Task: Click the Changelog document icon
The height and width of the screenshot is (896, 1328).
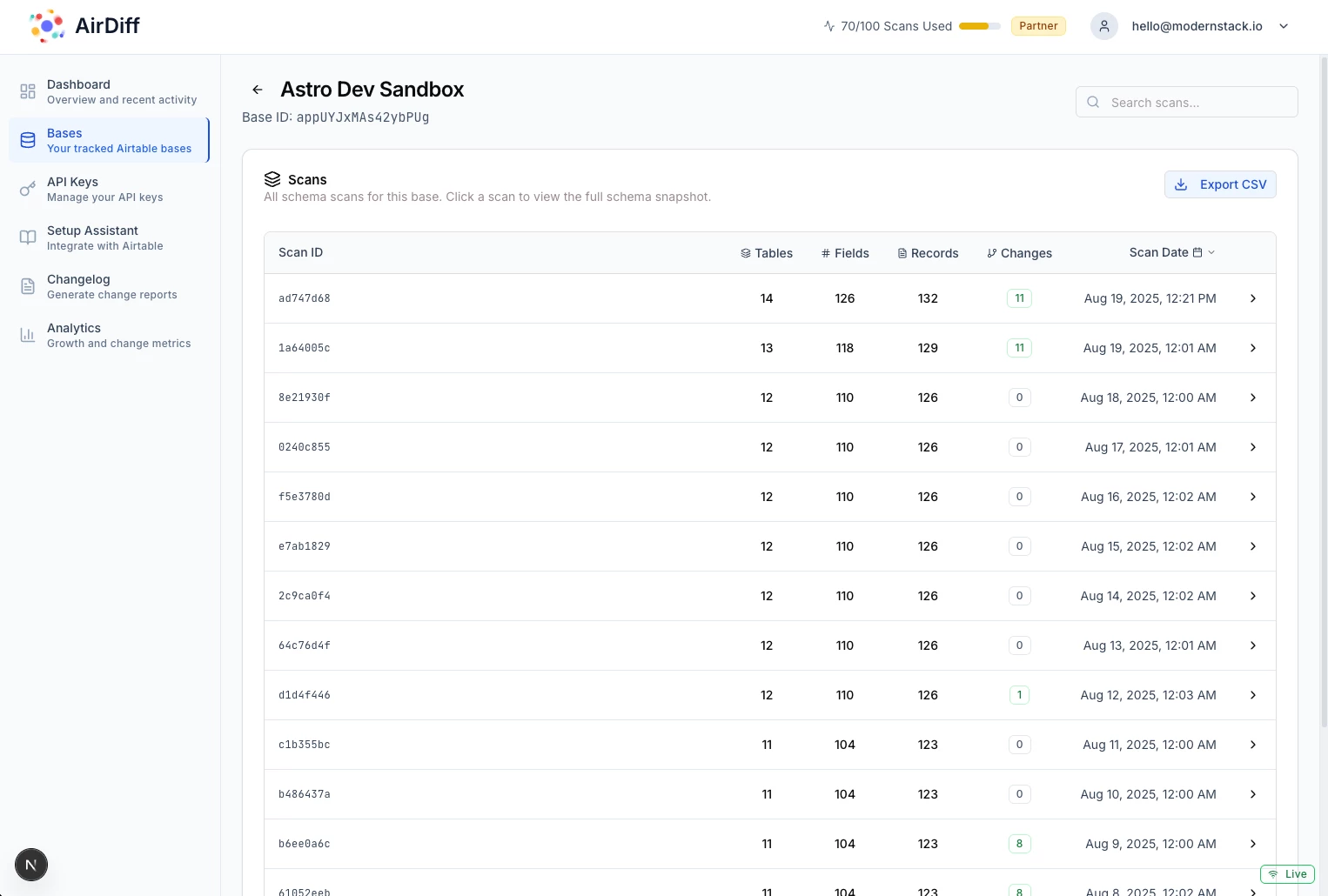Action: click(x=28, y=286)
